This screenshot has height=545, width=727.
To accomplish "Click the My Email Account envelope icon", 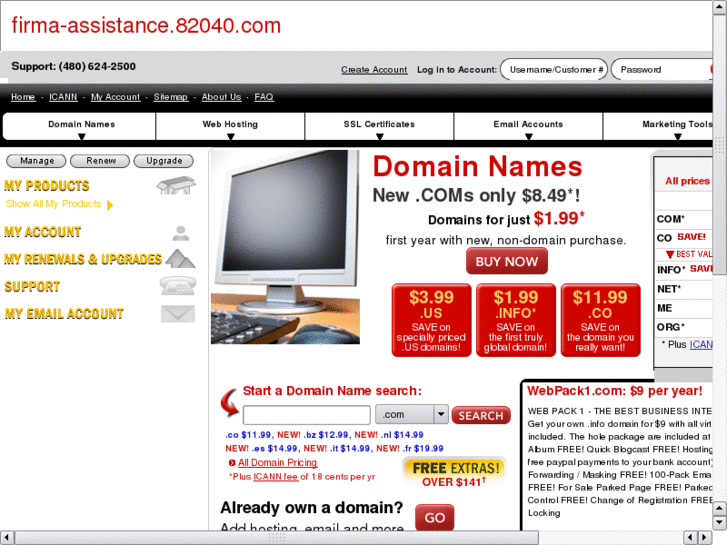I will [x=178, y=314].
